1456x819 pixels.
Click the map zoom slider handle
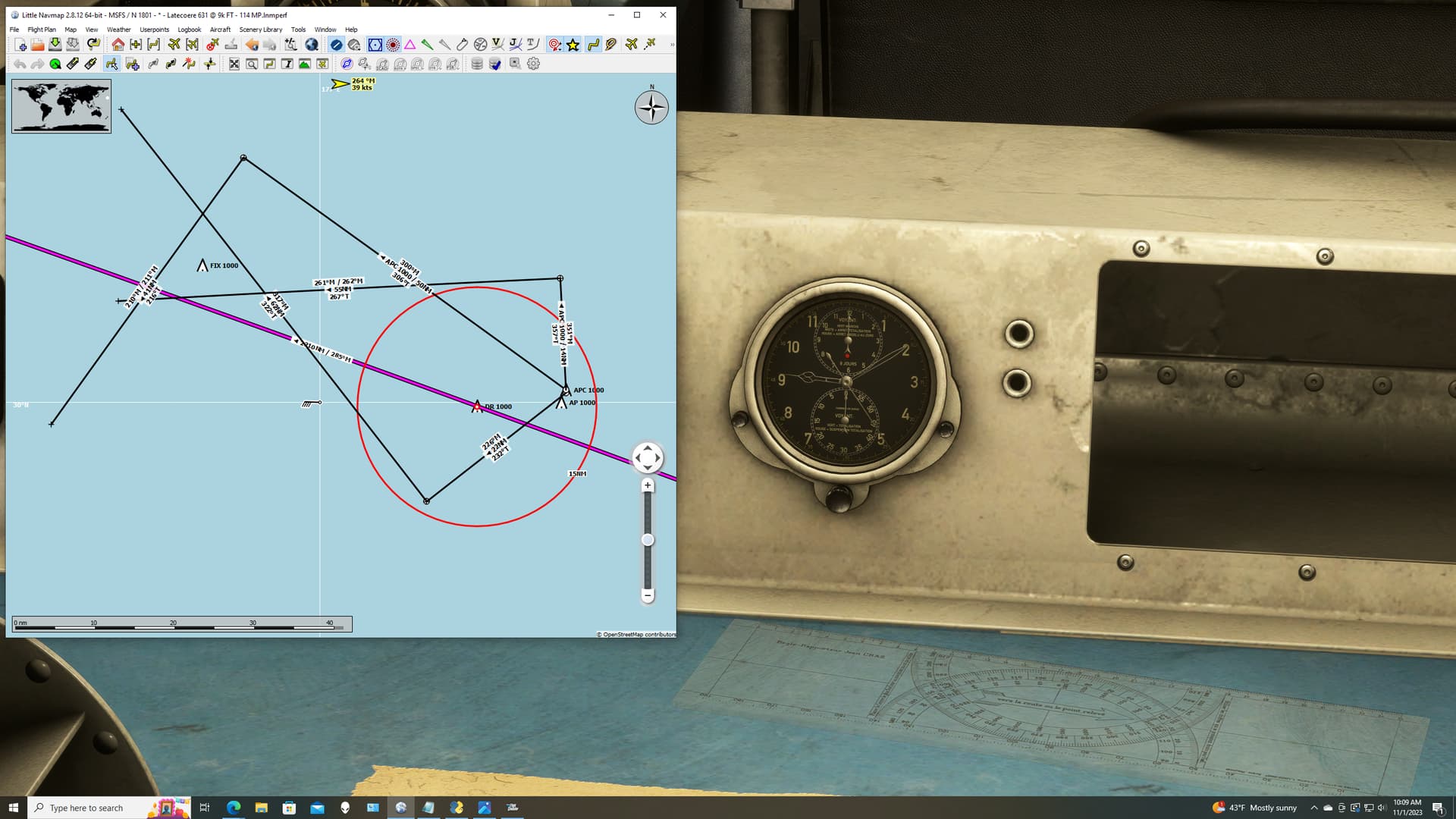click(648, 540)
